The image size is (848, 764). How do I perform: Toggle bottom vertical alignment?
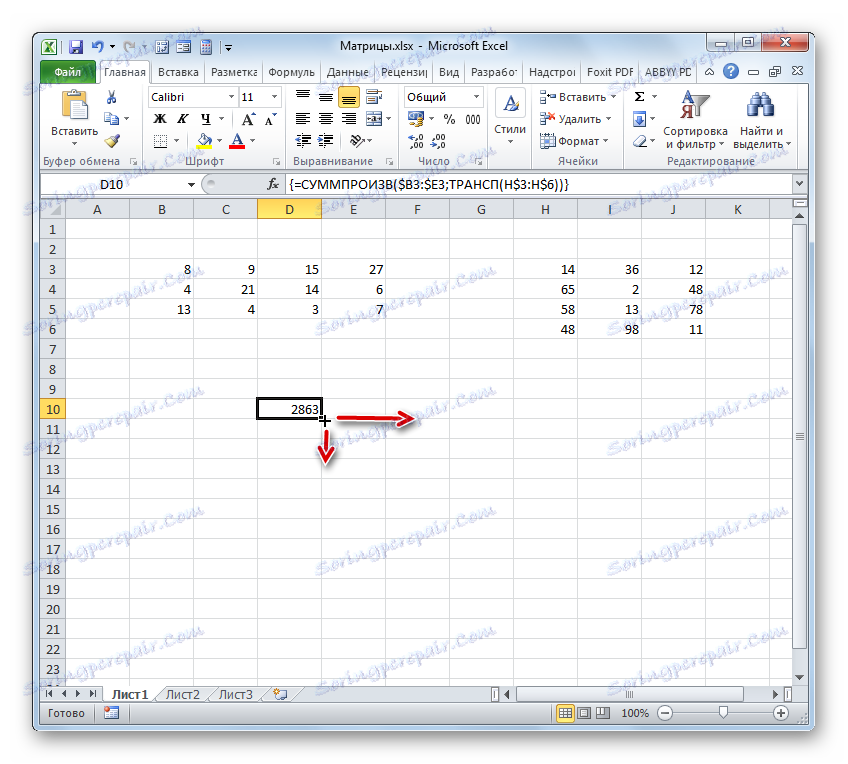pyautogui.click(x=349, y=97)
